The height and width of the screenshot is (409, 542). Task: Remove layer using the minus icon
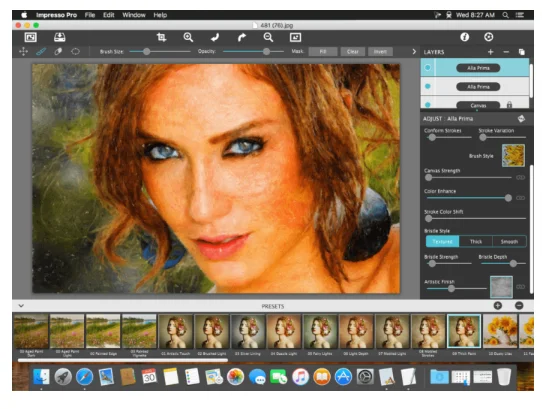506,52
